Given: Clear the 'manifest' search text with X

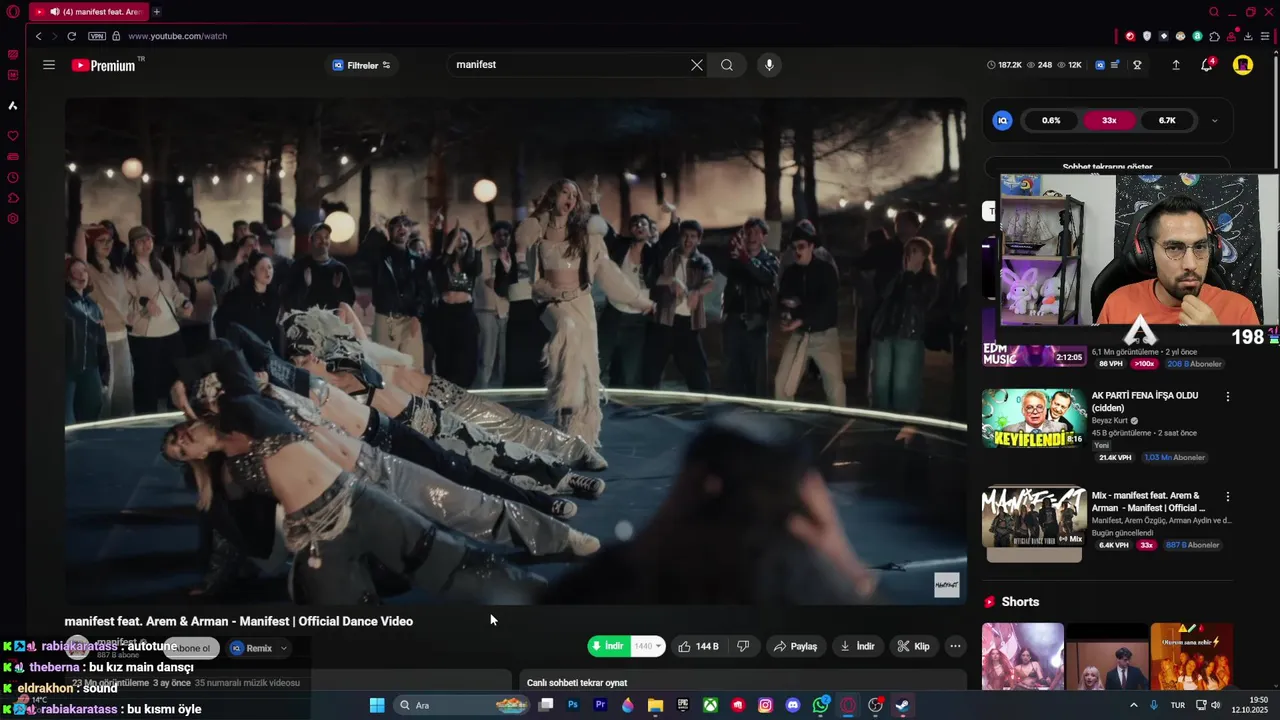Looking at the screenshot, I should coord(697,65).
